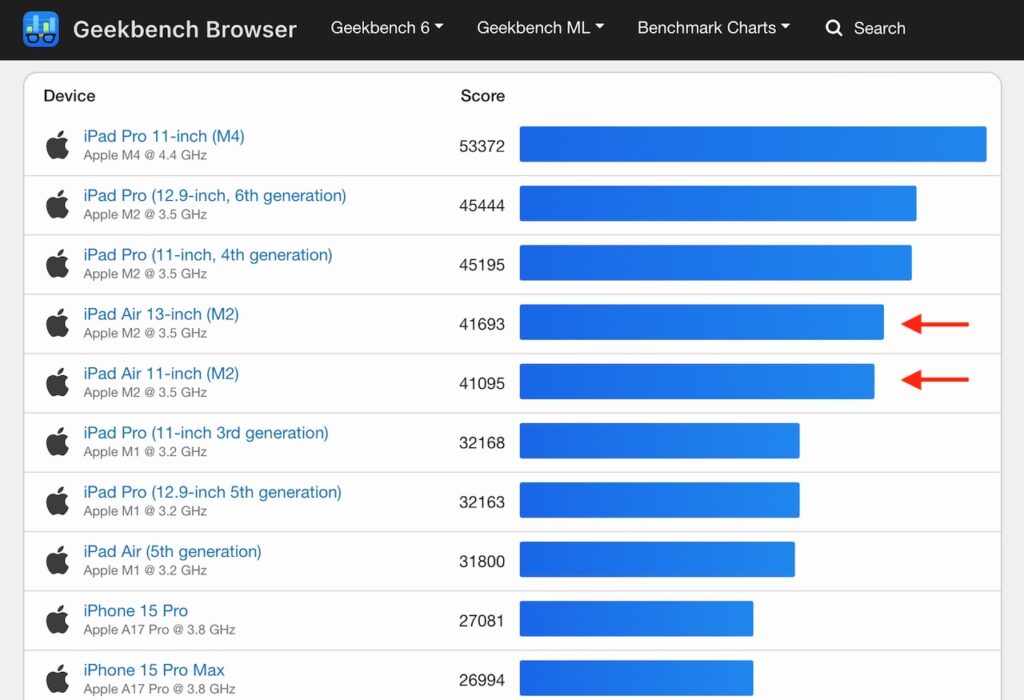Click 'Apple A17 Pro @ 3.8 GHz' under iPhone 15 Pro
Screen dimensions: 1024x700
159,630
